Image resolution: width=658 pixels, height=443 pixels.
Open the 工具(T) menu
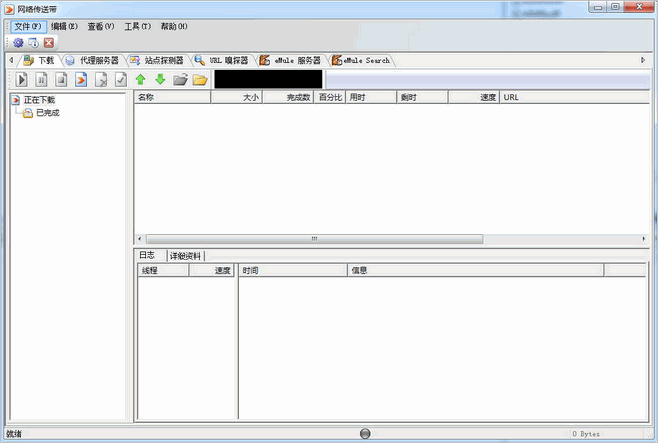click(138, 26)
